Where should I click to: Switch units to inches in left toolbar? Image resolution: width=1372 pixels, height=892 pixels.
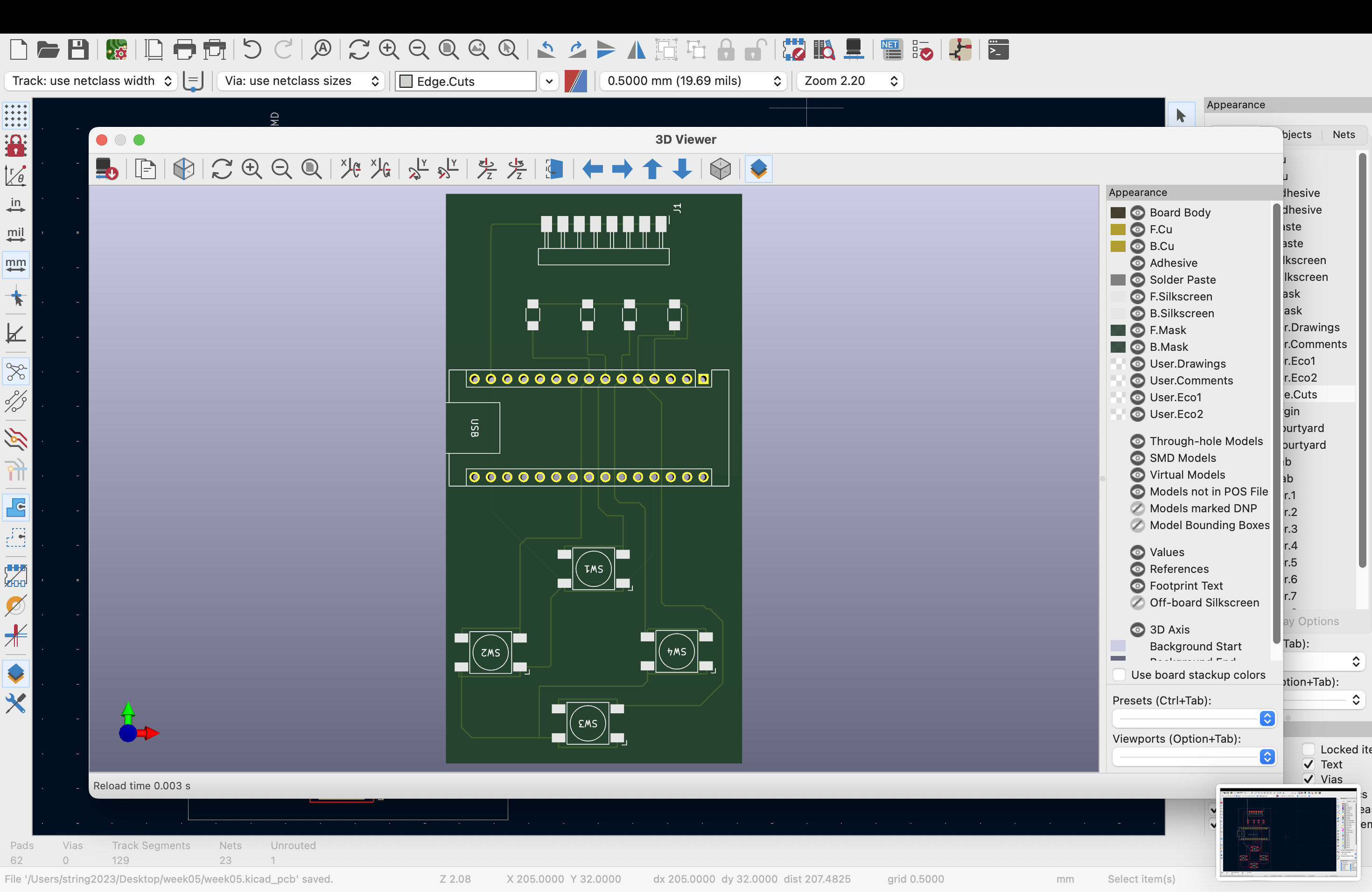15,204
